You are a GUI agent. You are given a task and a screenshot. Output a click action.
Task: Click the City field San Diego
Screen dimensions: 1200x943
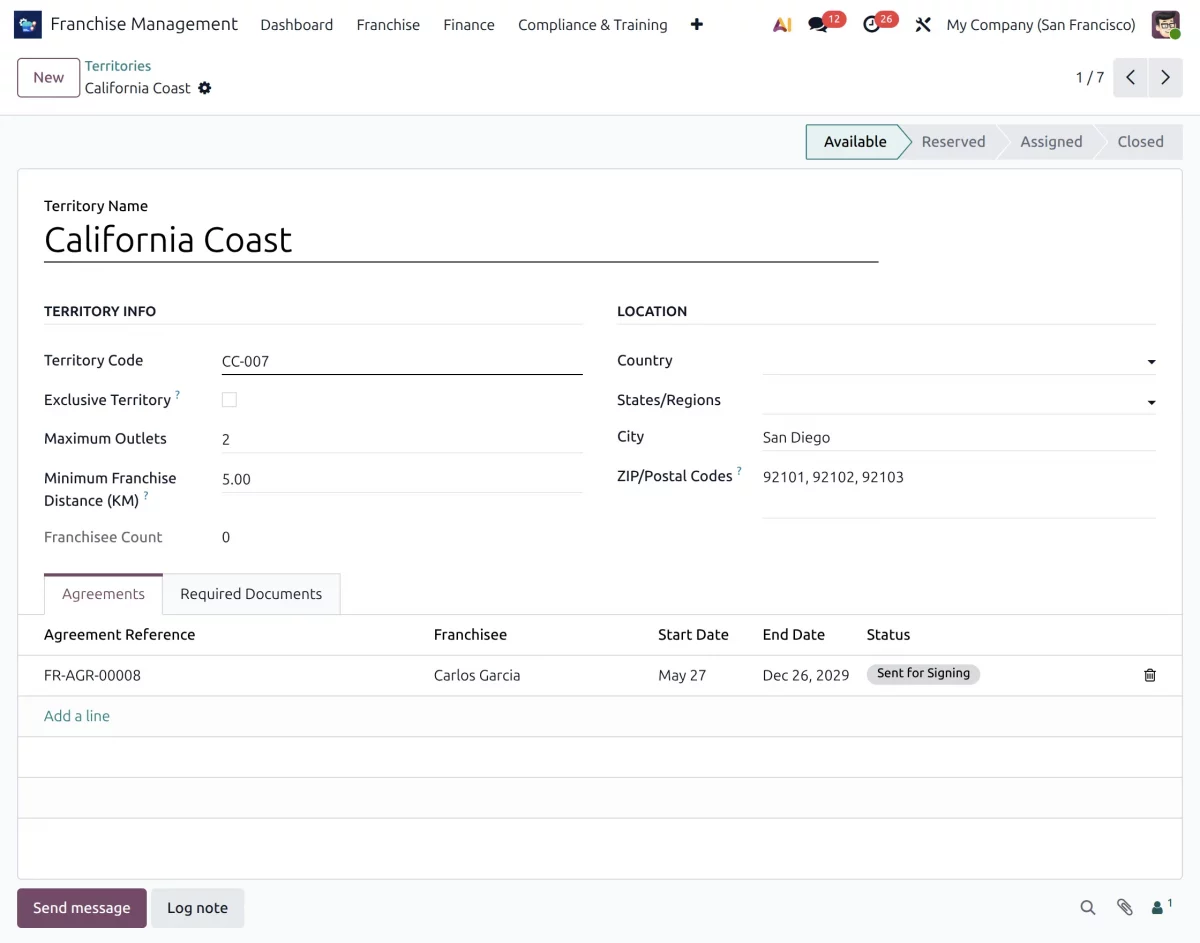(x=959, y=437)
